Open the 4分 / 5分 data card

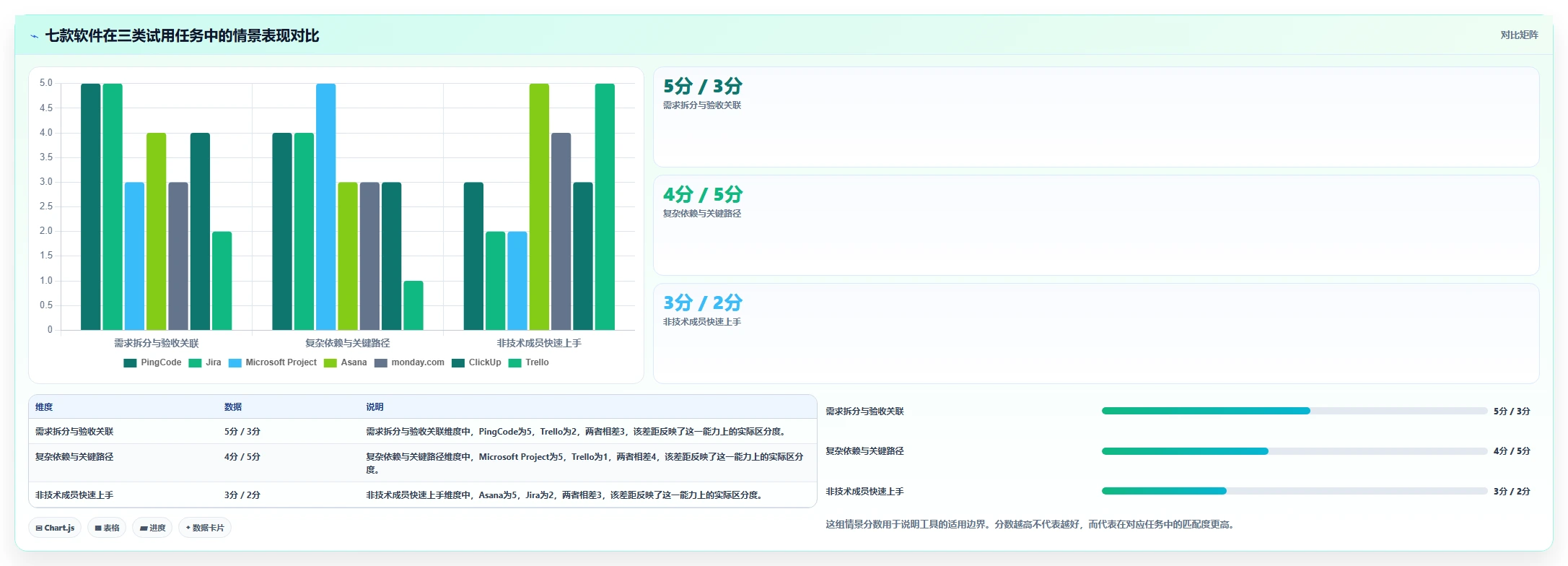point(1096,225)
